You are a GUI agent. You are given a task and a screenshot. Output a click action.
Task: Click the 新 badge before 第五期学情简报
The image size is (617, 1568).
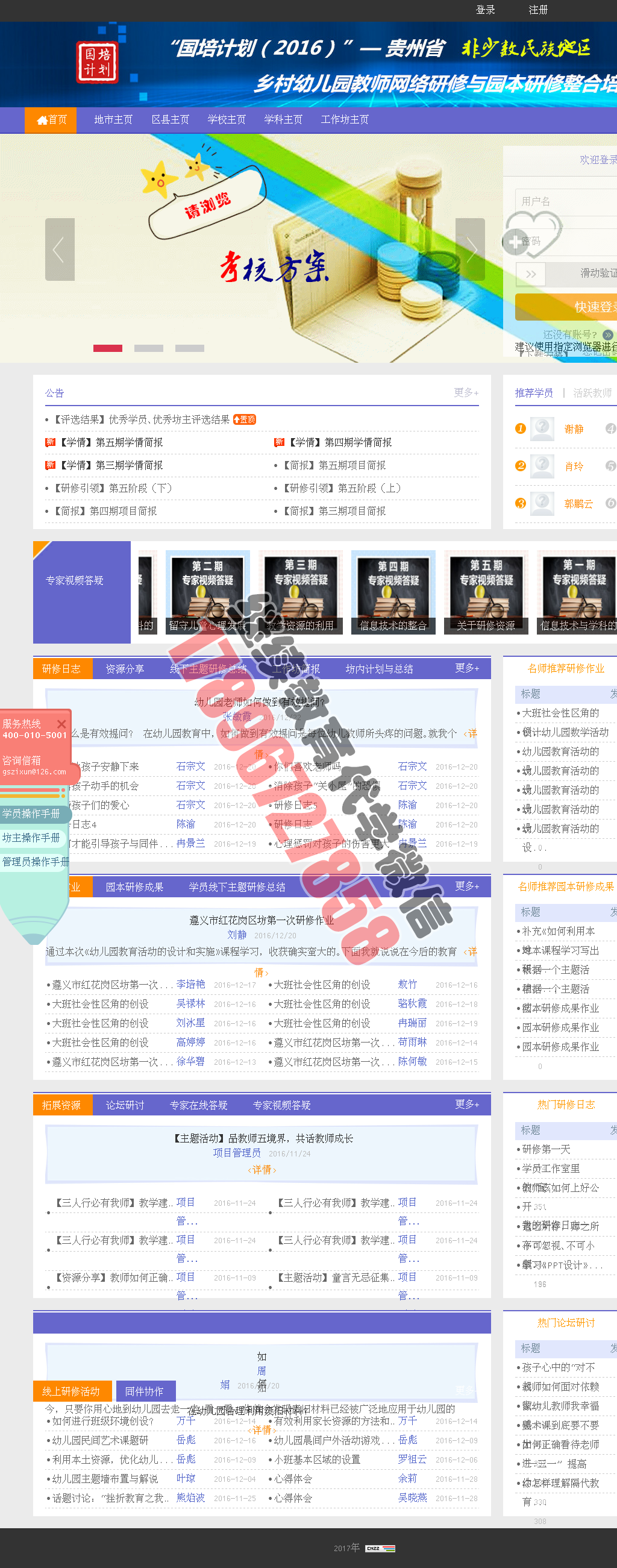click(51, 442)
